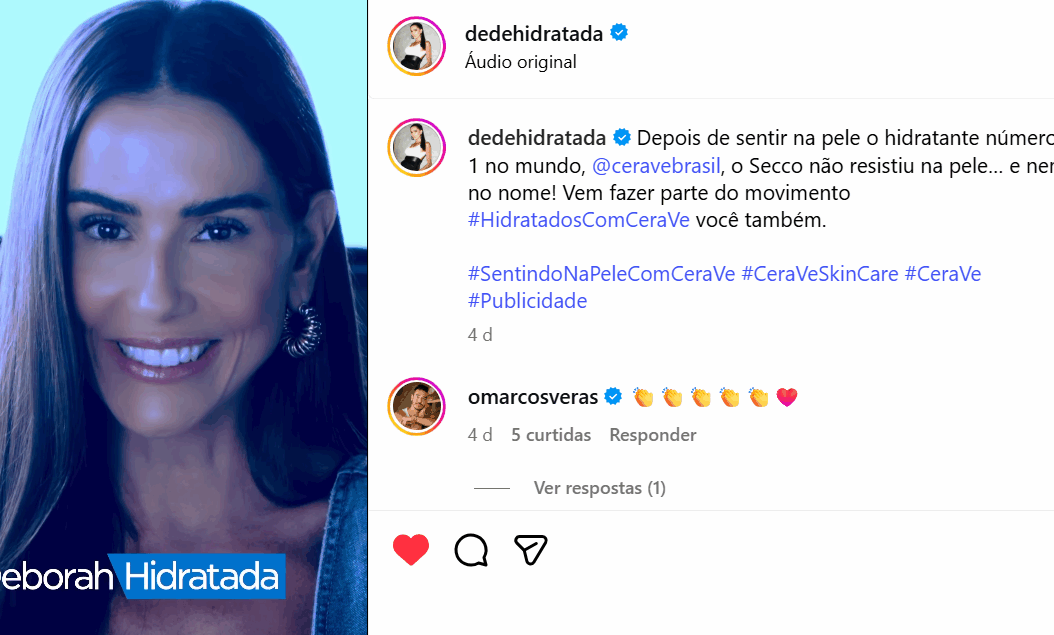This screenshot has height=635, width=1054.
Task: Open hashtag #HidratadosComCeraVe
Action: [x=579, y=220]
